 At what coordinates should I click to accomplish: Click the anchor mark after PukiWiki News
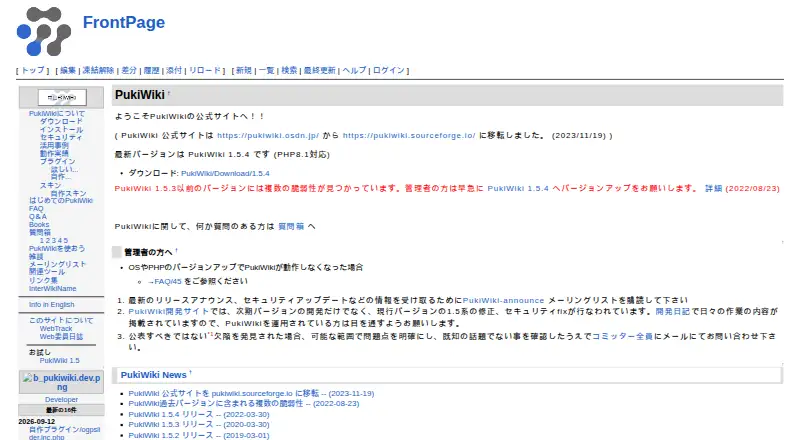tap(190, 373)
